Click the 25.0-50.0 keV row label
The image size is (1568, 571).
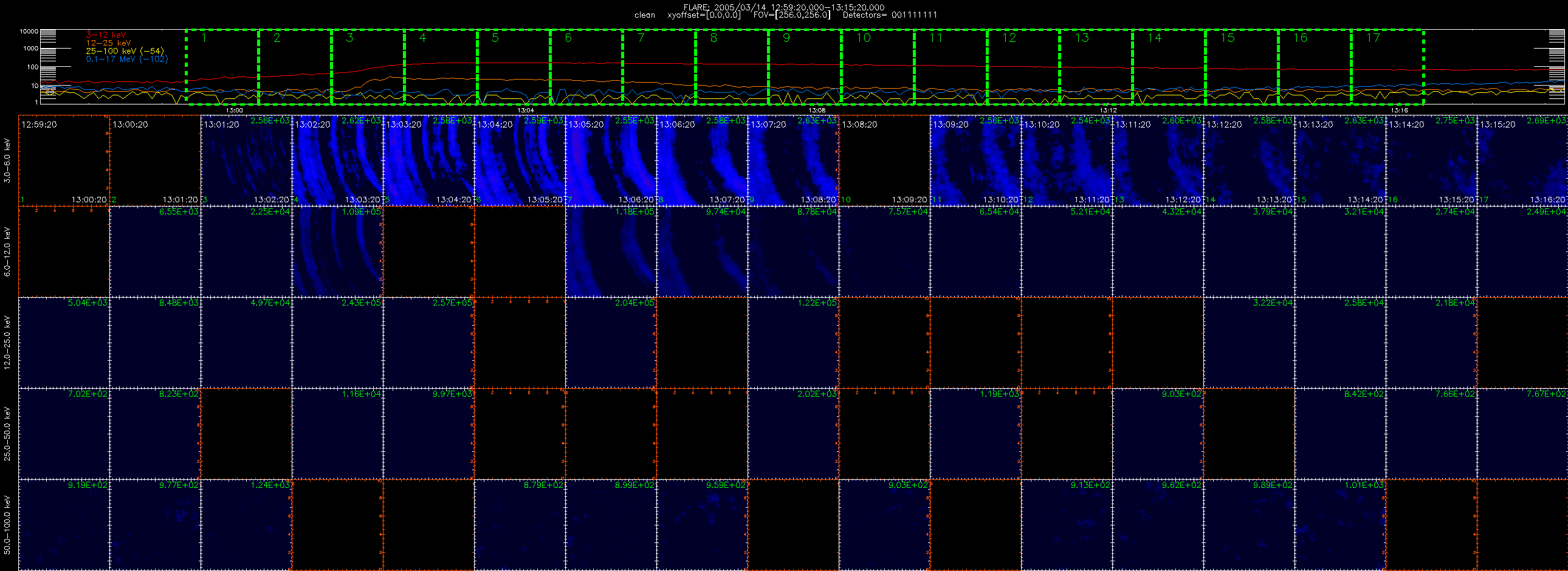pyautogui.click(x=7, y=434)
